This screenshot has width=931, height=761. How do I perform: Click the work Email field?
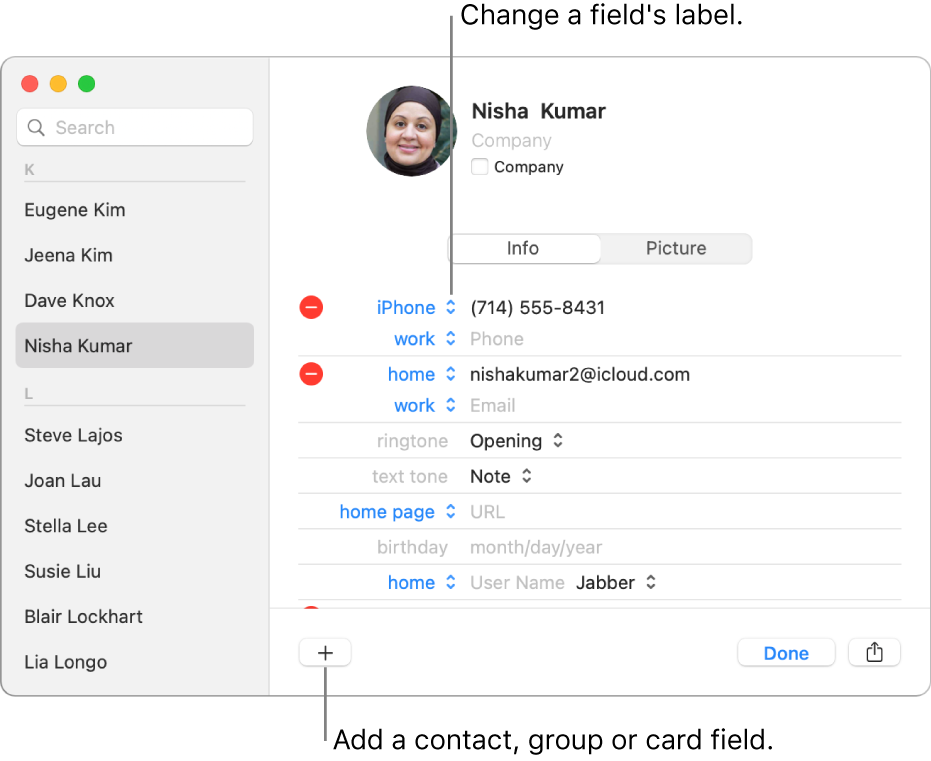pos(492,405)
